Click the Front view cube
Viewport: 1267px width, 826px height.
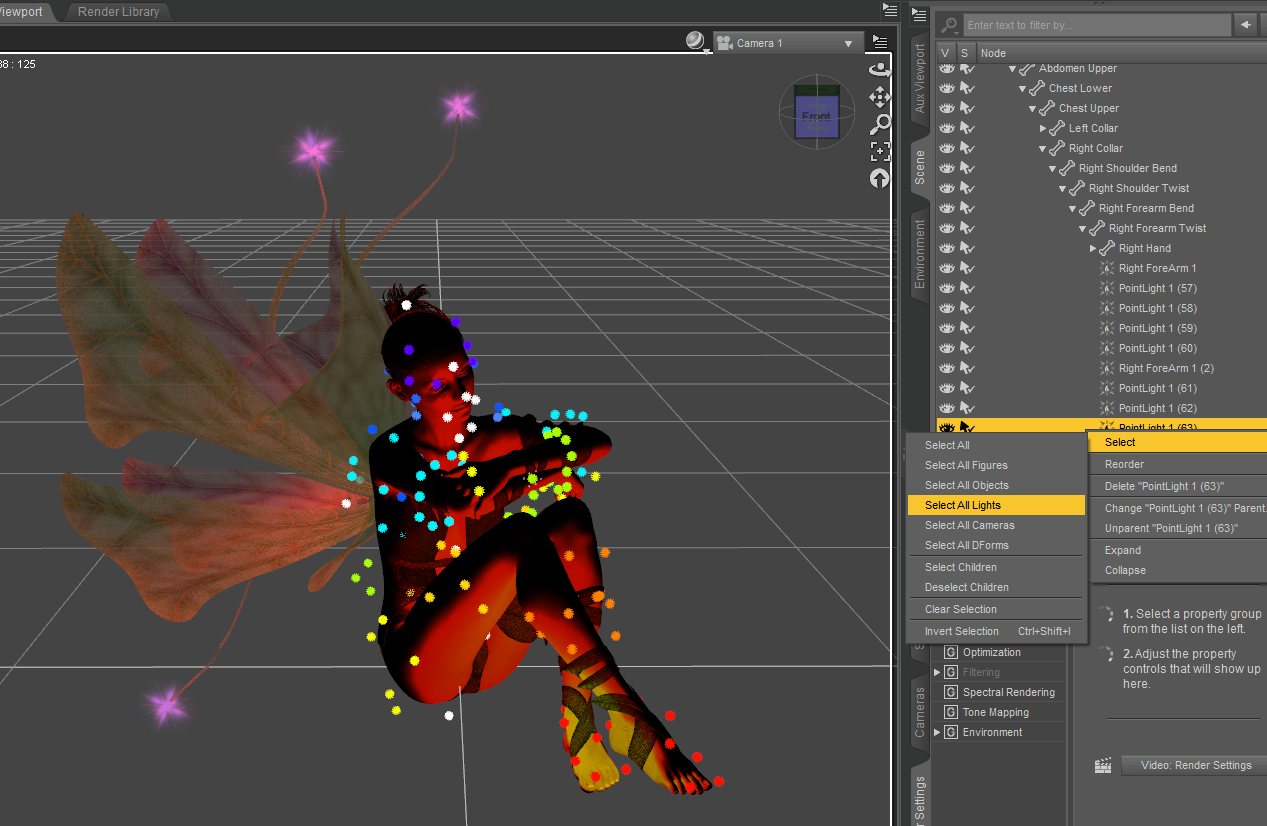tap(815, 117)
